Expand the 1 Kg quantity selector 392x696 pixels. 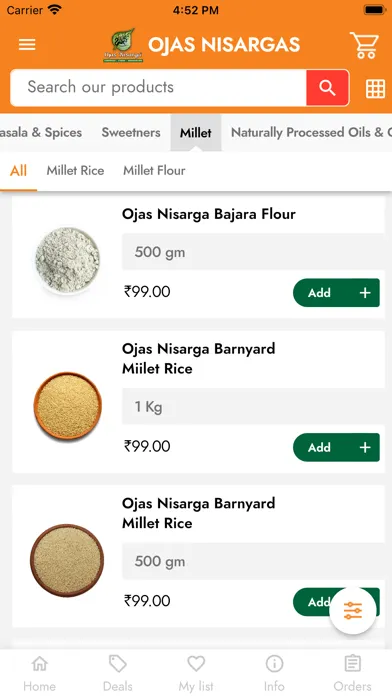(253, 407)
